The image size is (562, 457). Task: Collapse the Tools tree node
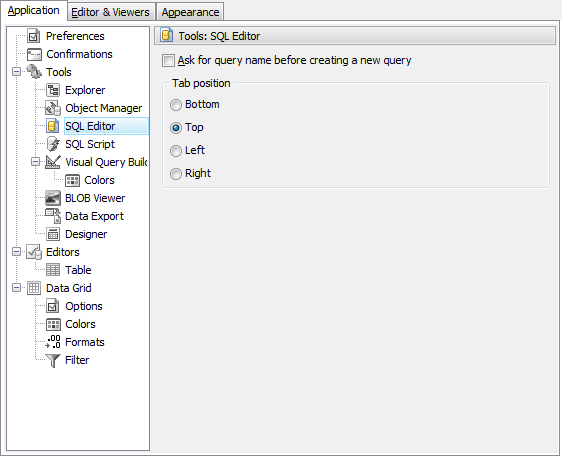tap(16, 72)
